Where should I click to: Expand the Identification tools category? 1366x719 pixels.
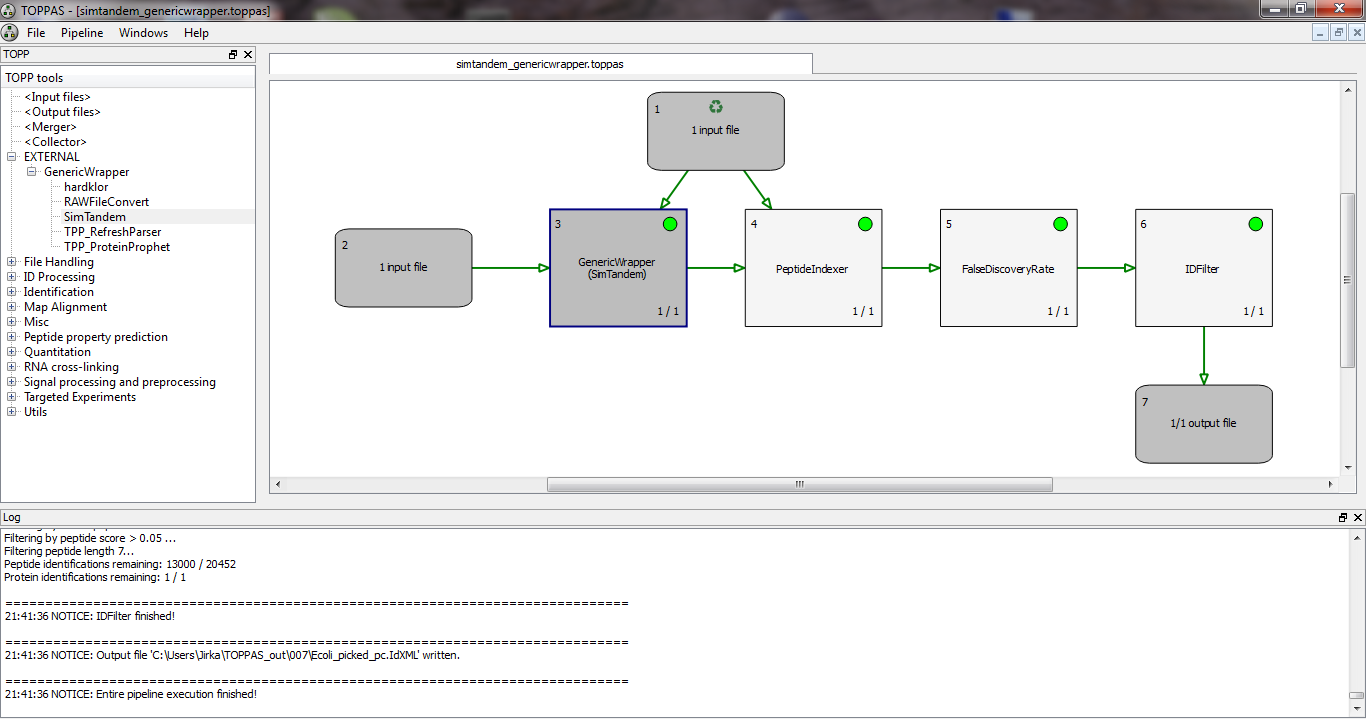pyautogui.click(x=12, y=292)
